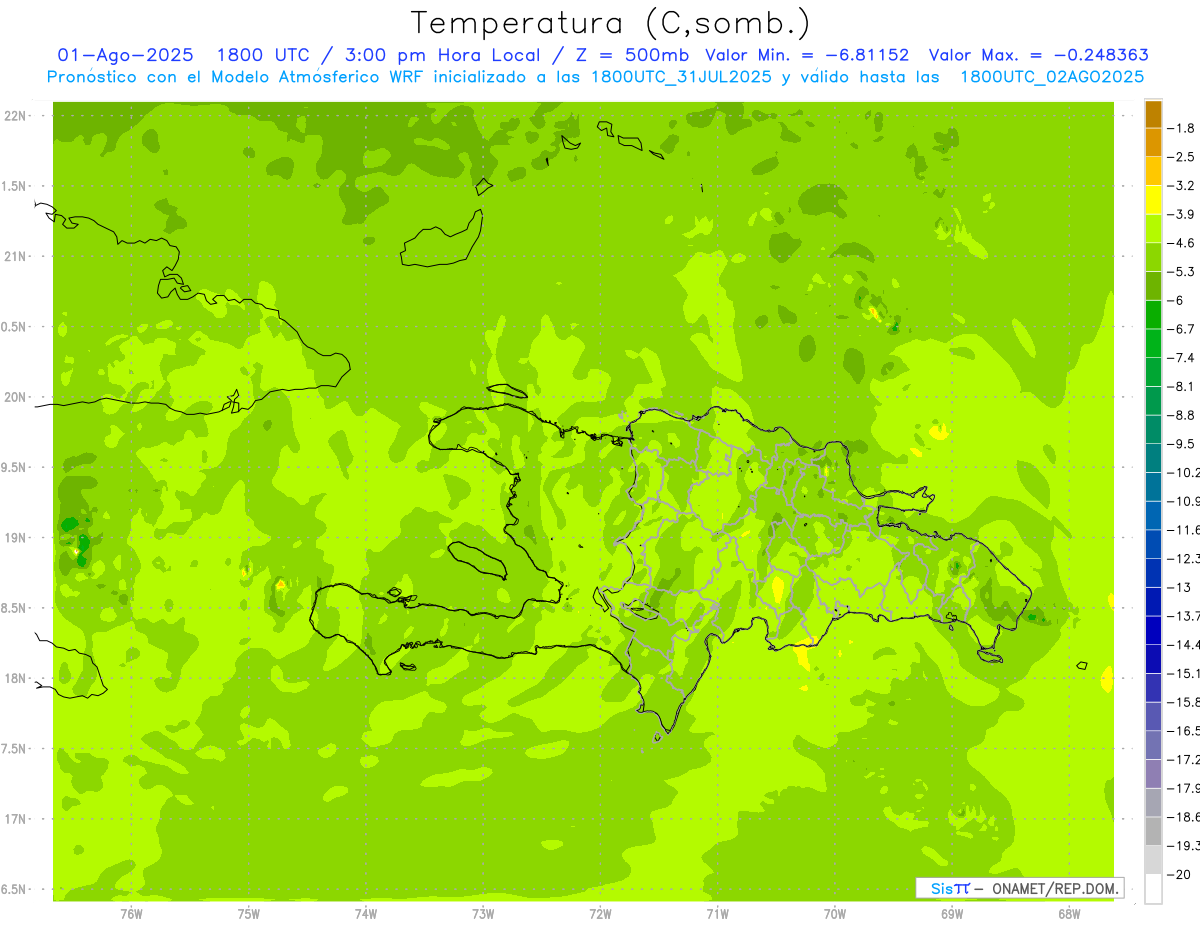The image size is (1200, 927).
Task: Click the 'Valor Min. = -6.81152' text
Action: [x=807, y=56]
